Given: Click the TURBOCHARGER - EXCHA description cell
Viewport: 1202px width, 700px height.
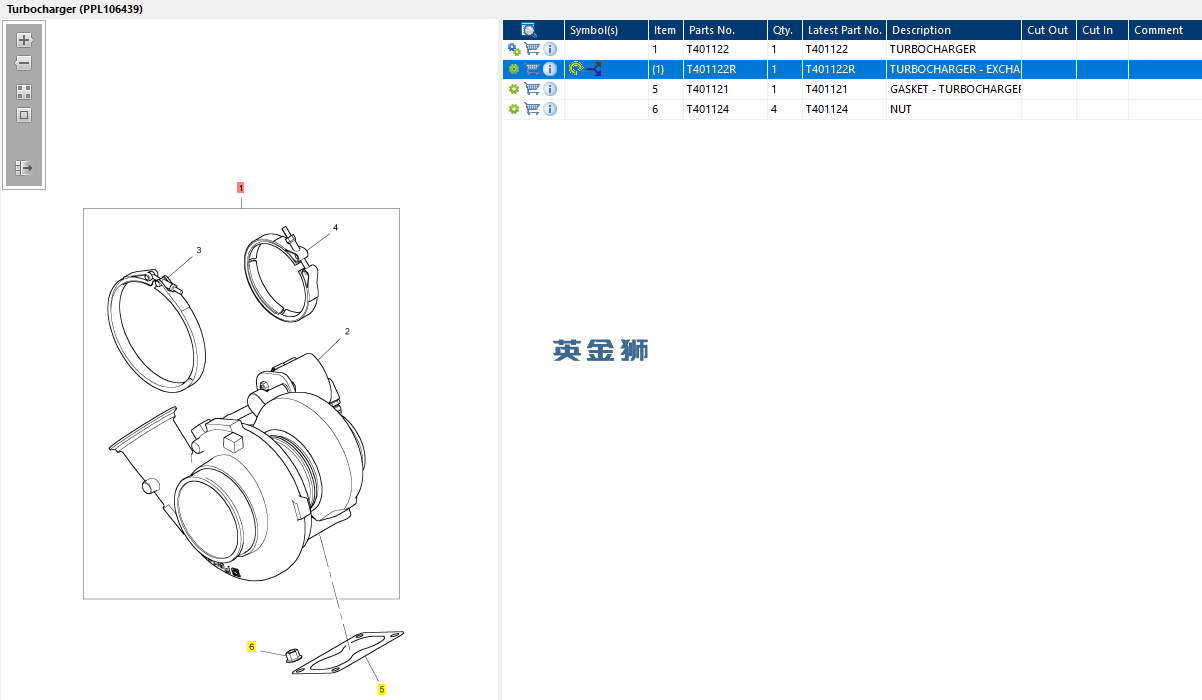Looking at the screenshot, I should [954, 69].
